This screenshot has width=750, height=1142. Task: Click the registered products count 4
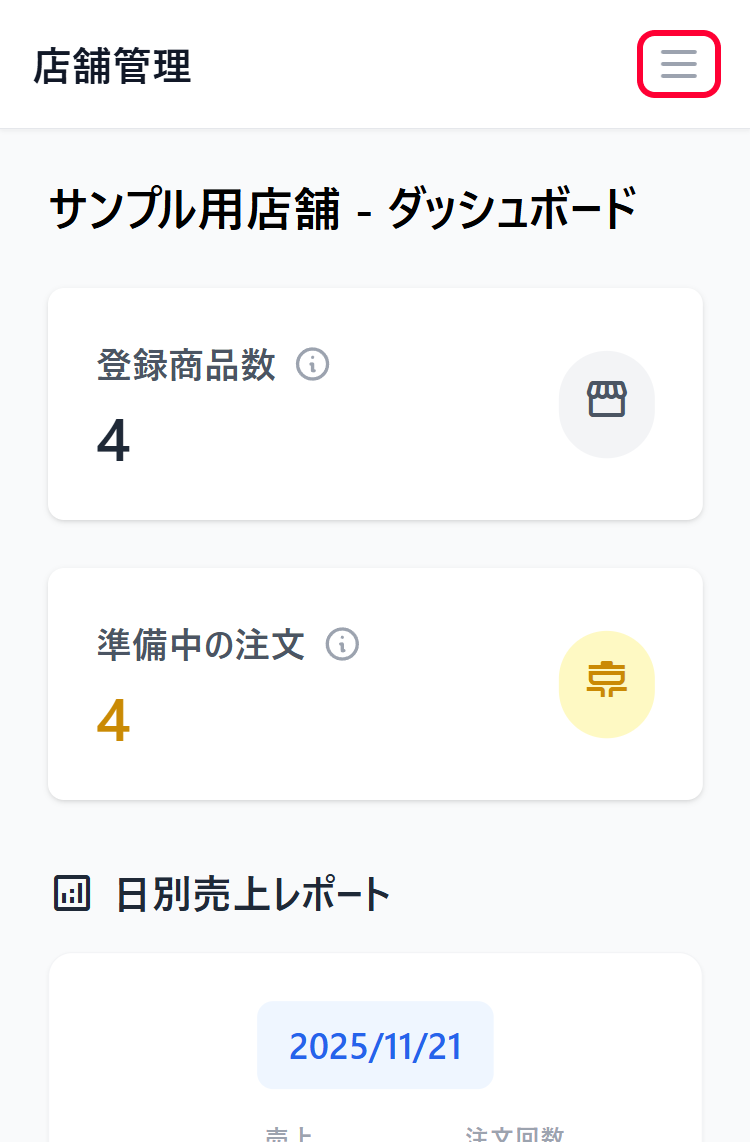pos(114,441)
